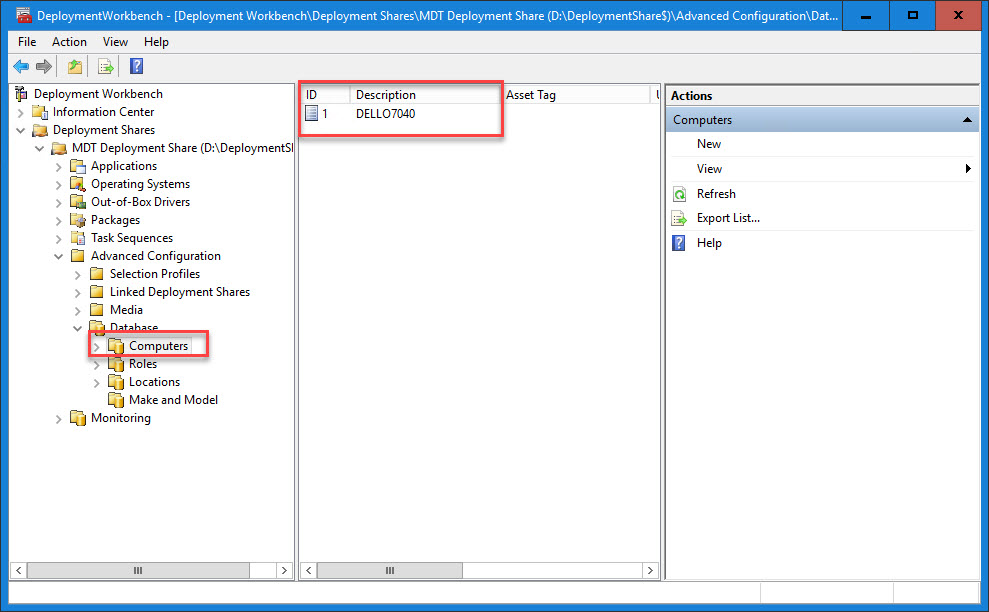Open the File menu

pos(27,42)
